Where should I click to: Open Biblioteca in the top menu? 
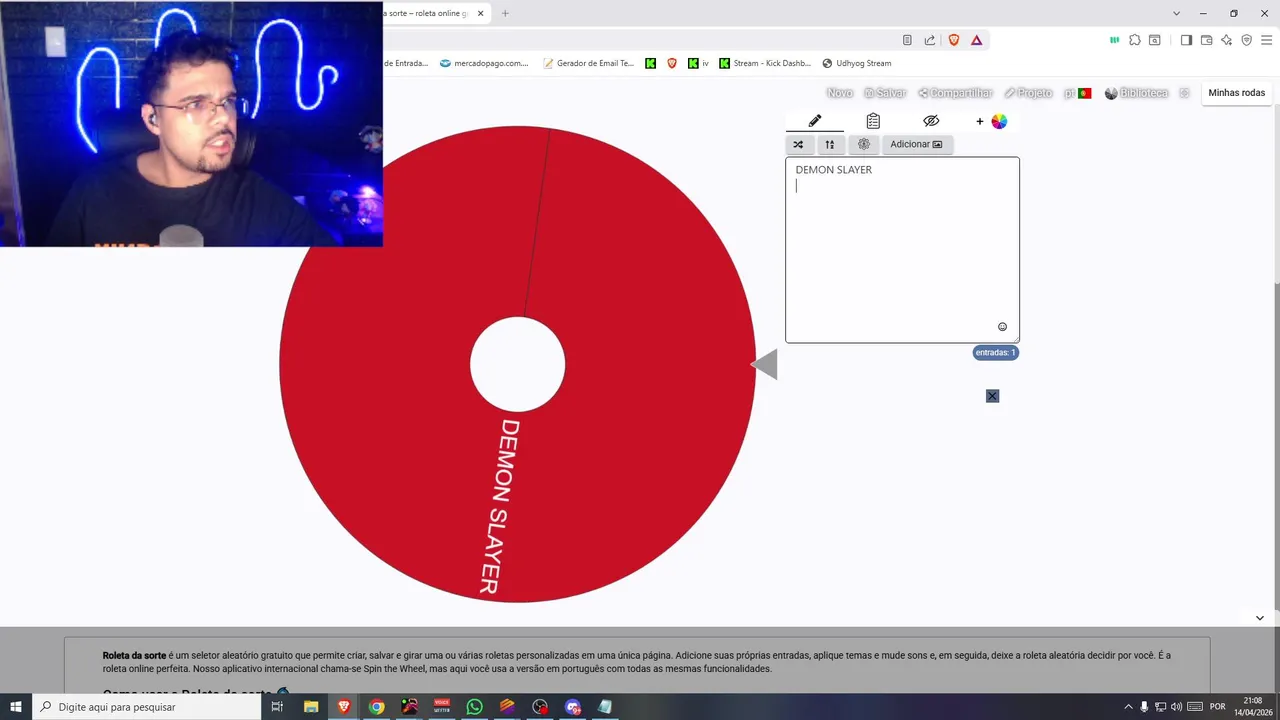click(x=1136, y=93)
